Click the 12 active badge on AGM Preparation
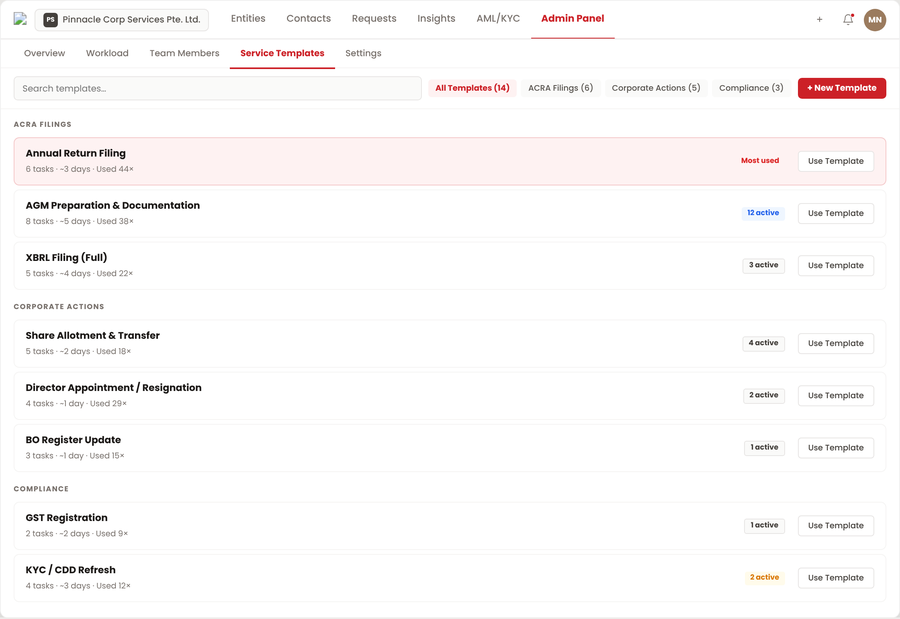This screenshot has height=619, width=900. (x=763, y=213)
